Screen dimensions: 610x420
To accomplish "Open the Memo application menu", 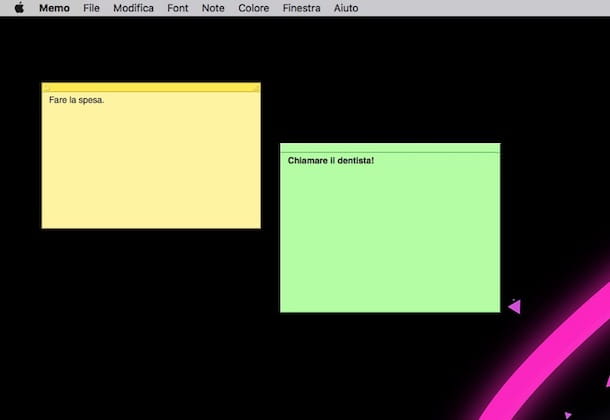I will pos(54,8).
